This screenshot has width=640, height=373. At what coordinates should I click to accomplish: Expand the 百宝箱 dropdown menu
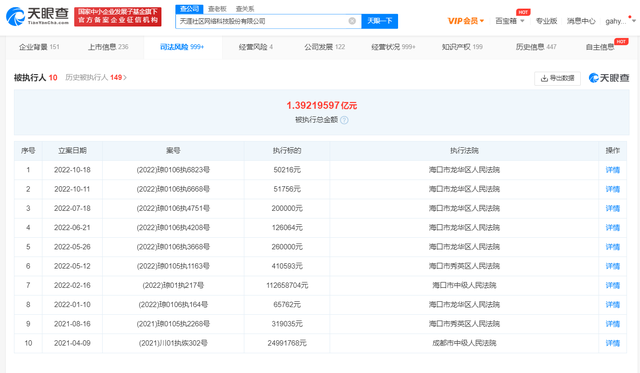click(x=509, y=21)
